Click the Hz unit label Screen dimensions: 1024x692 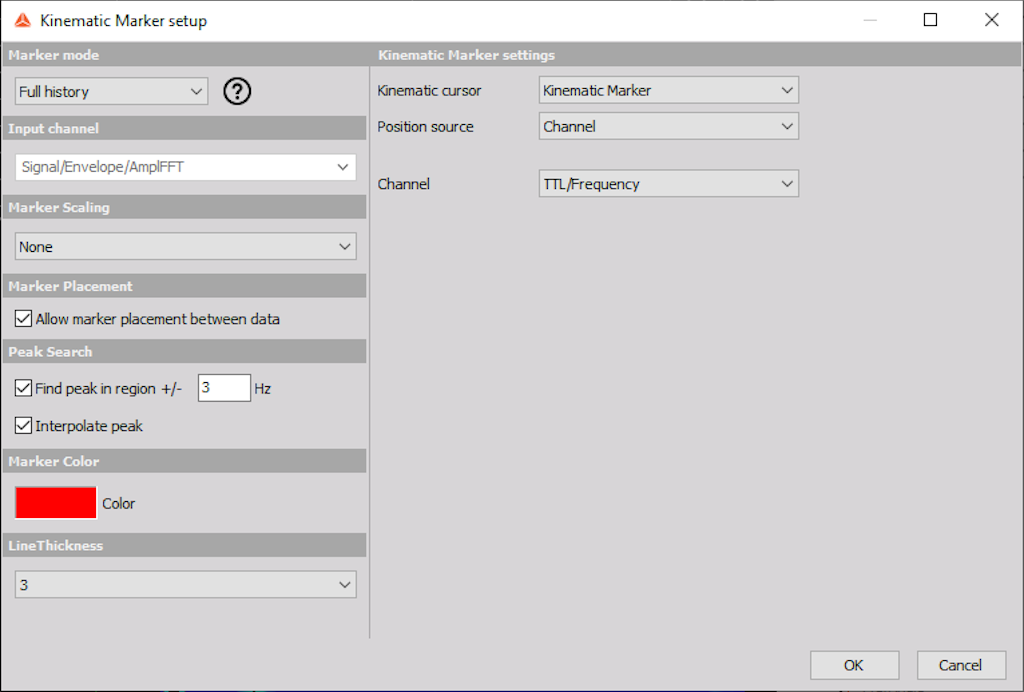(263, 388)
